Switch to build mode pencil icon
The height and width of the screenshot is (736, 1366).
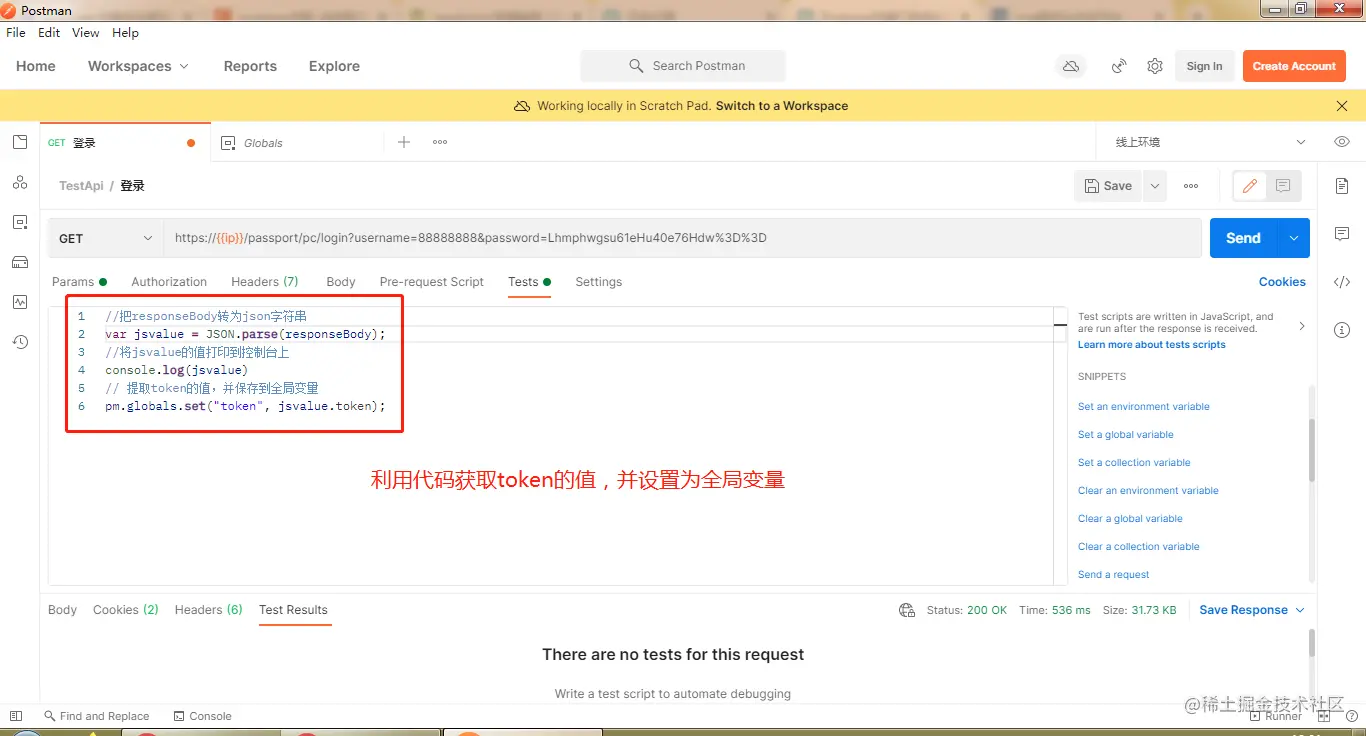tap(1250, 186)
